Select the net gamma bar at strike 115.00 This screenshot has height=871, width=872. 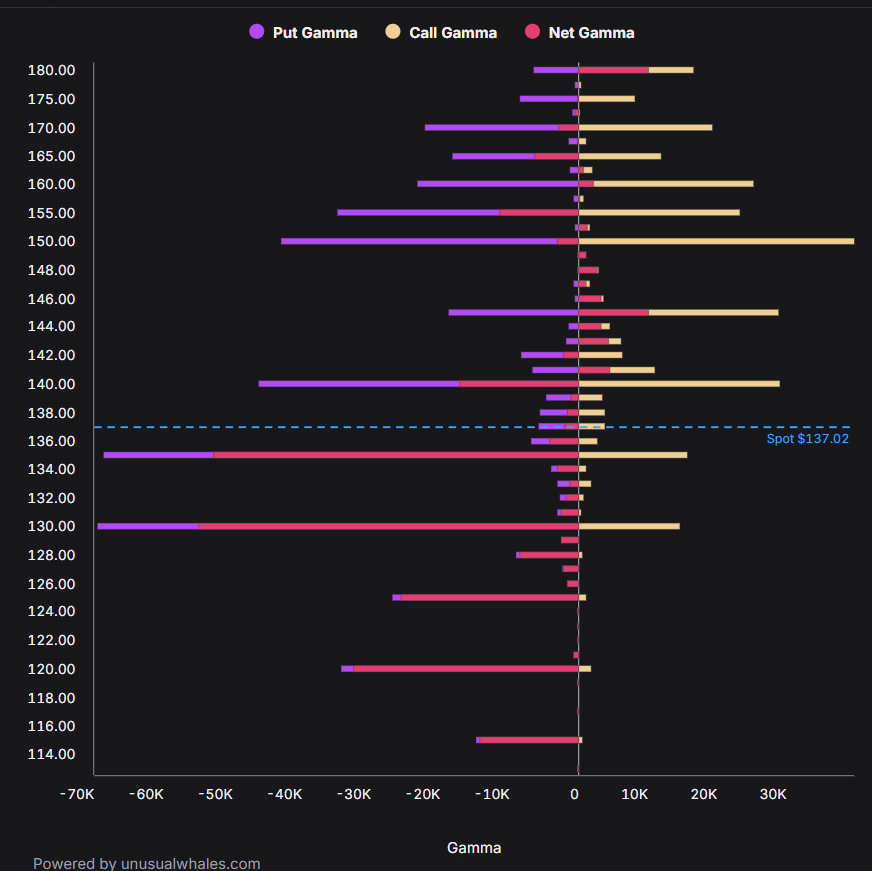529,740
